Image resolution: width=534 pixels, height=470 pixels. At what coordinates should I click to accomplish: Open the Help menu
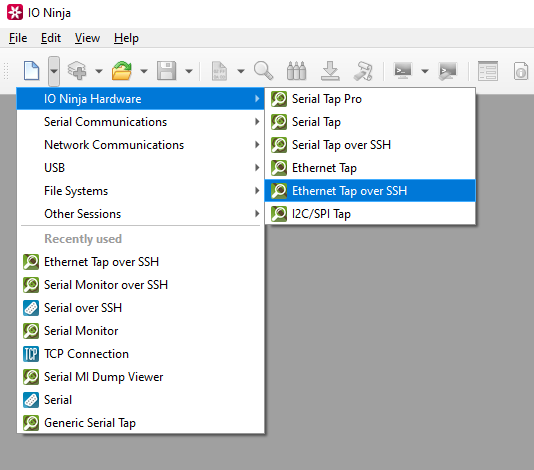click(126, 38)
